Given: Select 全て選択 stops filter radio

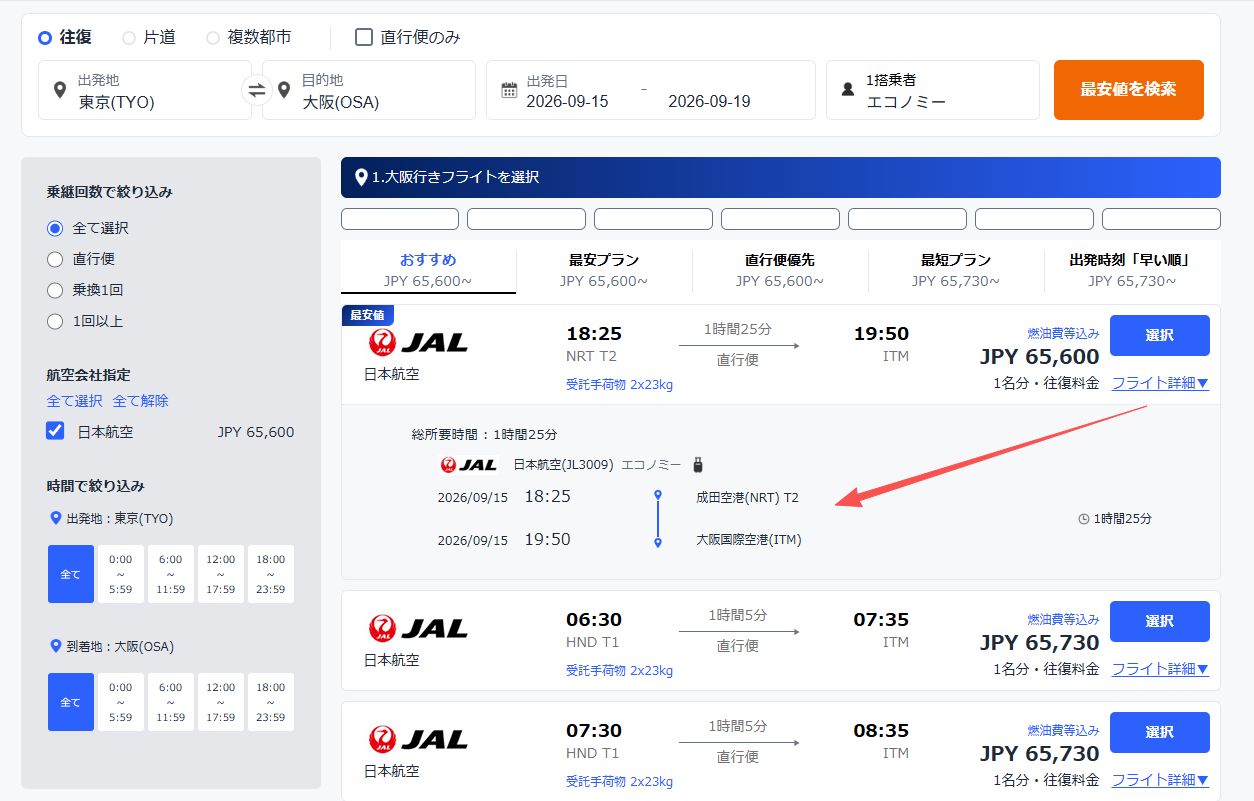Looking at the screenshot, I should 55,228.
